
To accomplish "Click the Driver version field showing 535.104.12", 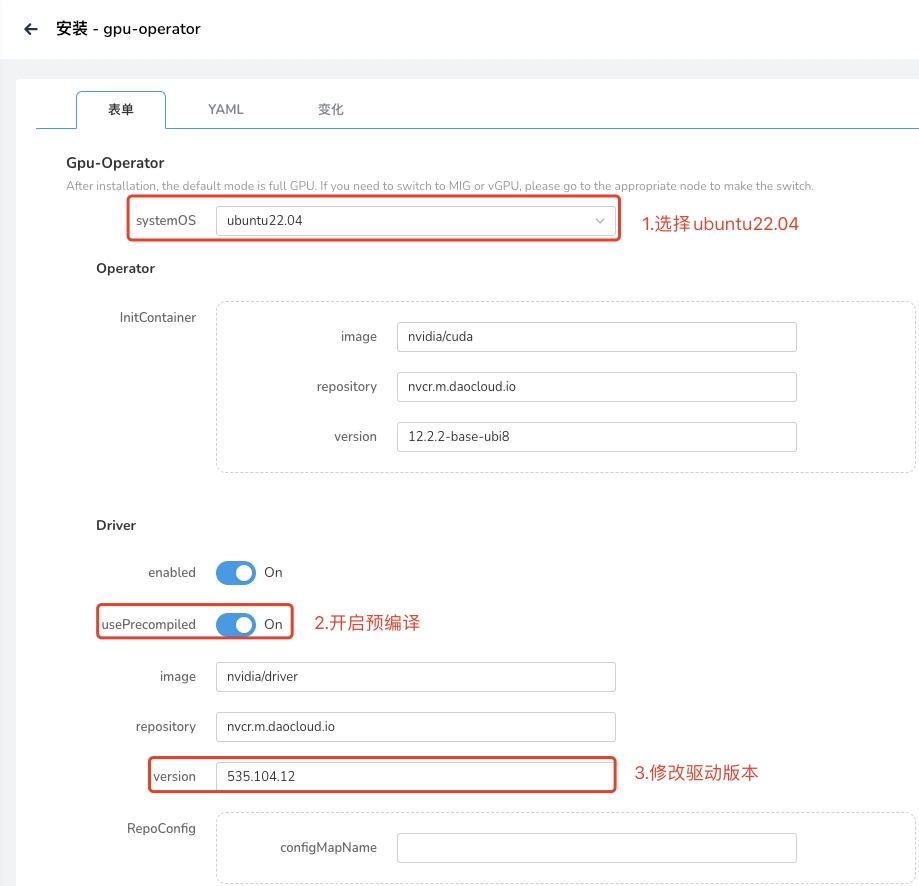I will click(x=415, y=777).
